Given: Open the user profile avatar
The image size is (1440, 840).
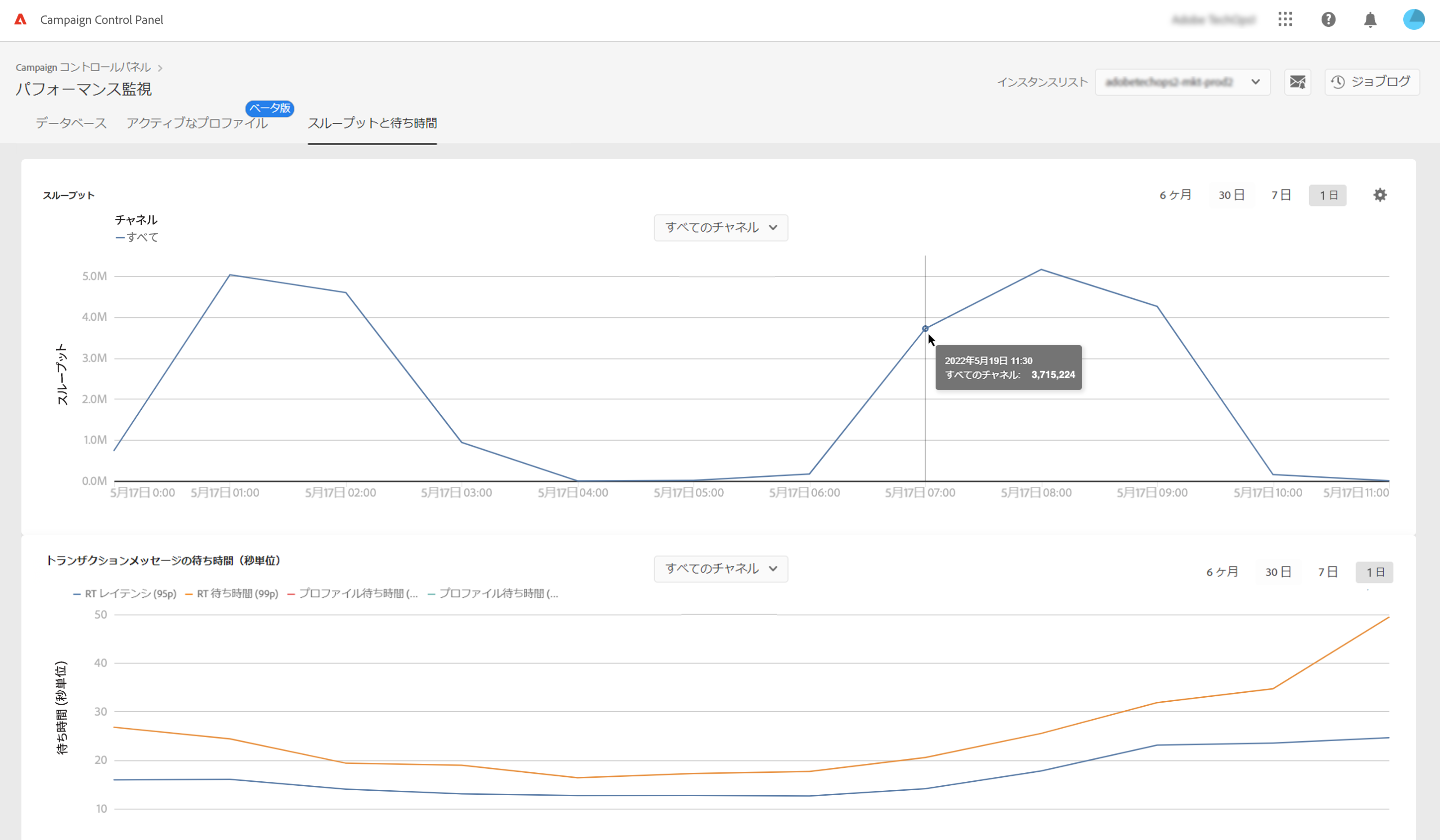Looking at the screenshot, I should (x=1414, y=19).
